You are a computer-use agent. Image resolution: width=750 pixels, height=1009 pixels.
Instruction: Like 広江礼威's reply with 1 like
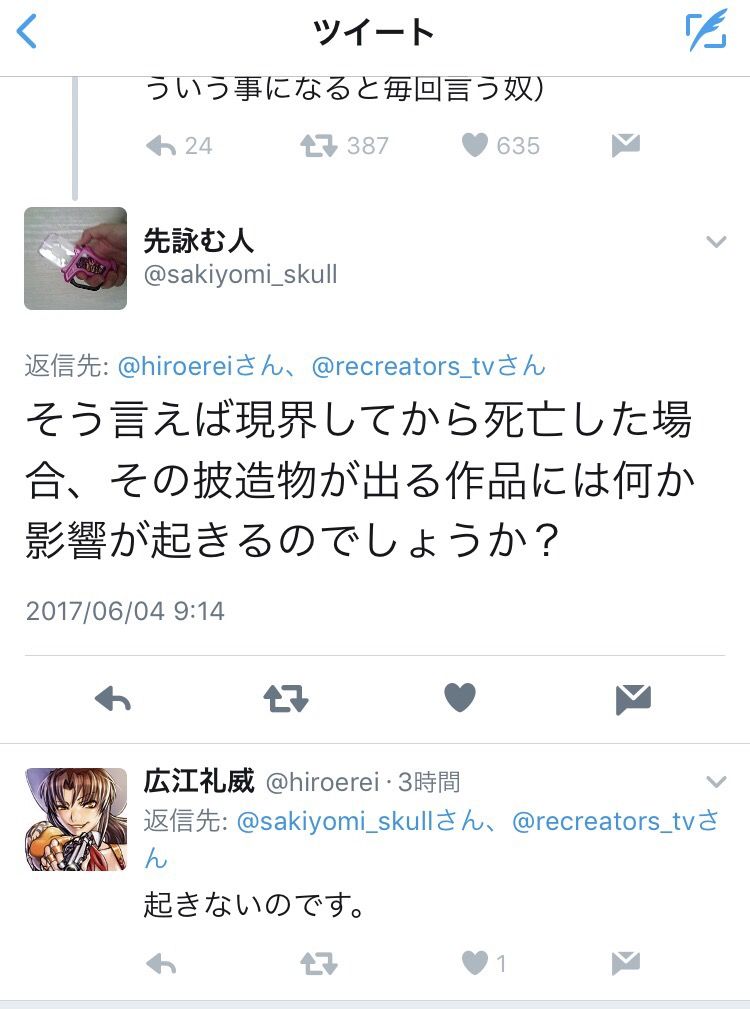point(475,963)
